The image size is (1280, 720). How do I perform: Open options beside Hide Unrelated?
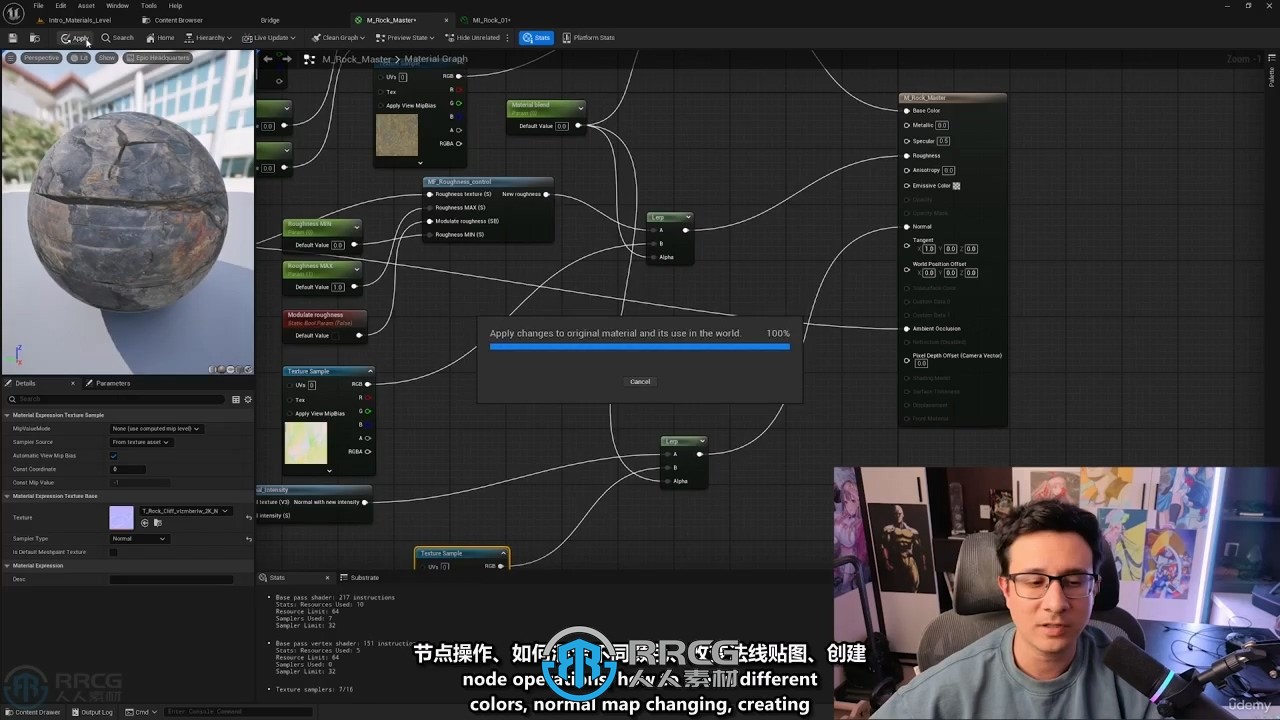pos(508,38)
